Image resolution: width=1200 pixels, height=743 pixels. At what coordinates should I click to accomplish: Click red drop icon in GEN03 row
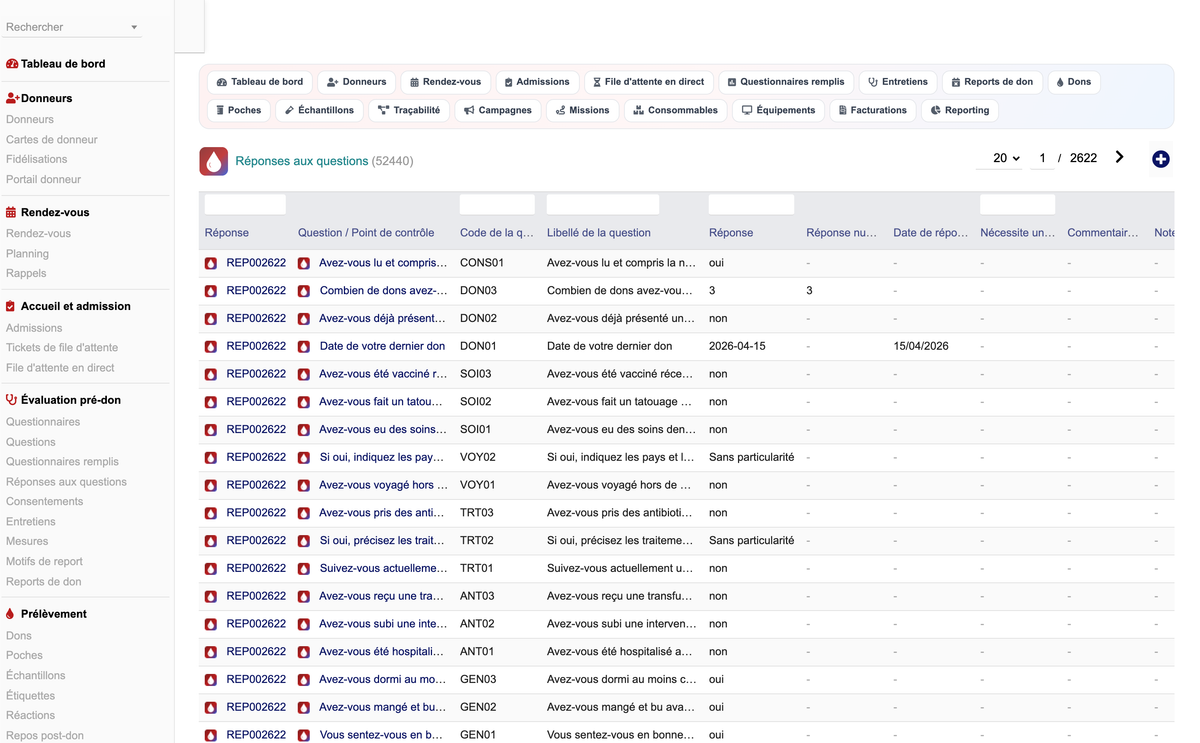[x=211, y=679]
